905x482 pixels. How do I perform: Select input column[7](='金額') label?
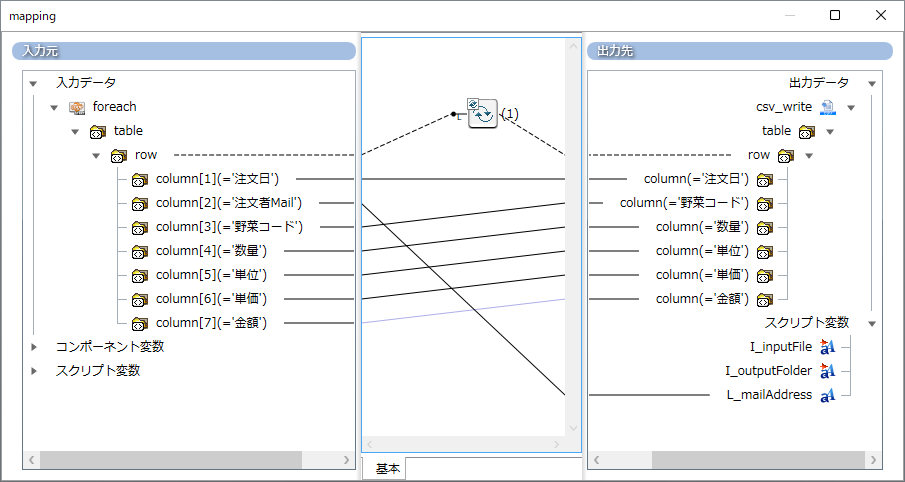tap(212, 323)
